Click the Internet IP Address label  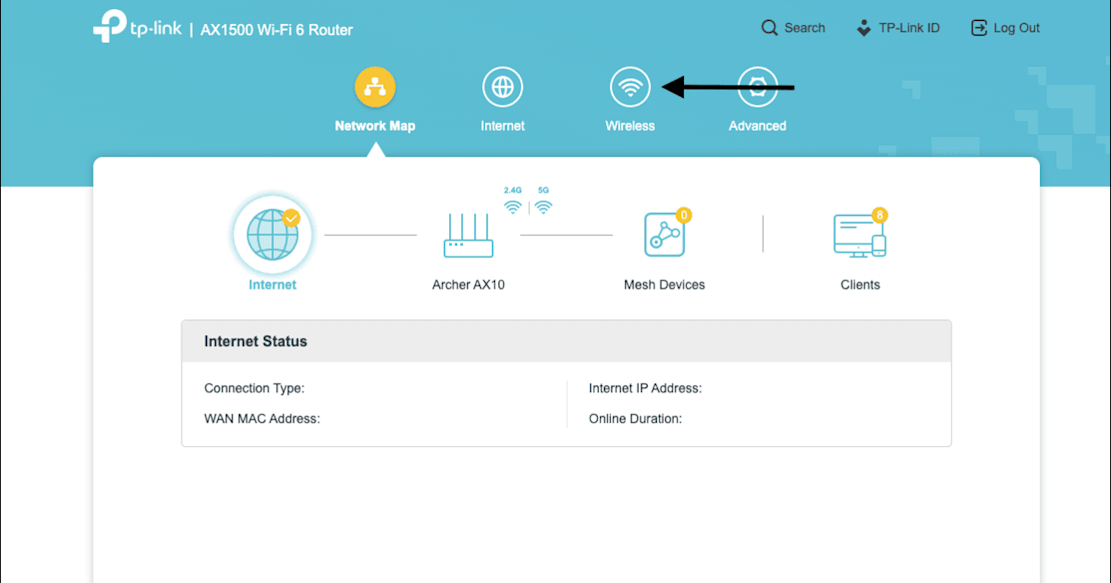(645, 388)
